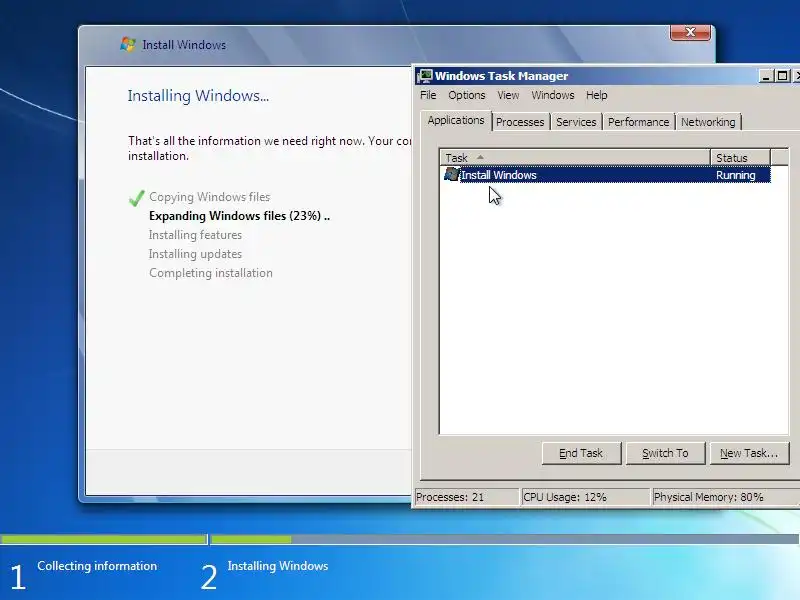Click the Physical Memory: 80% status entry
The height and width of the screenshot is (600, 800).
[x=724, y=497]
